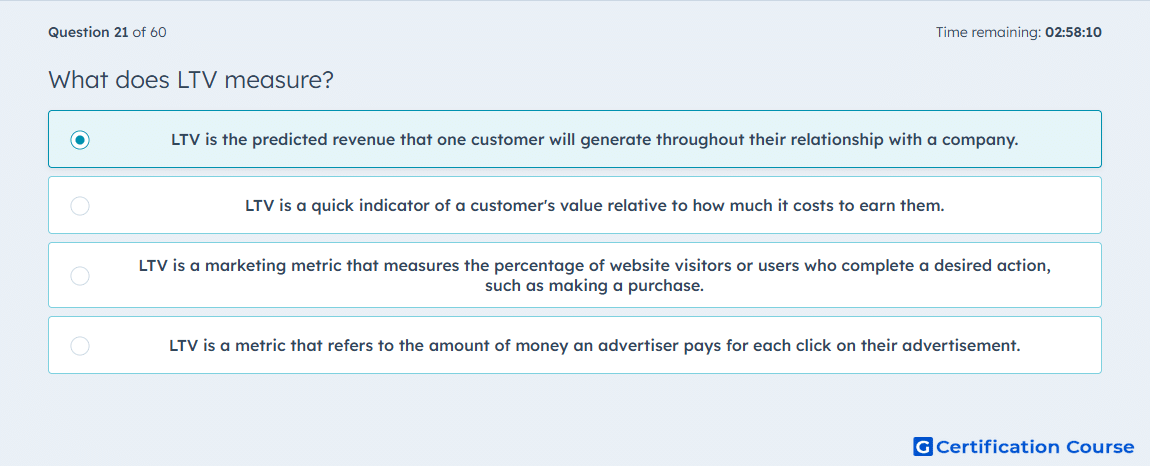Click the bold 'Question 21' label
The width and height of the screenshot is (1150, 466).
(x=88, y=32)
